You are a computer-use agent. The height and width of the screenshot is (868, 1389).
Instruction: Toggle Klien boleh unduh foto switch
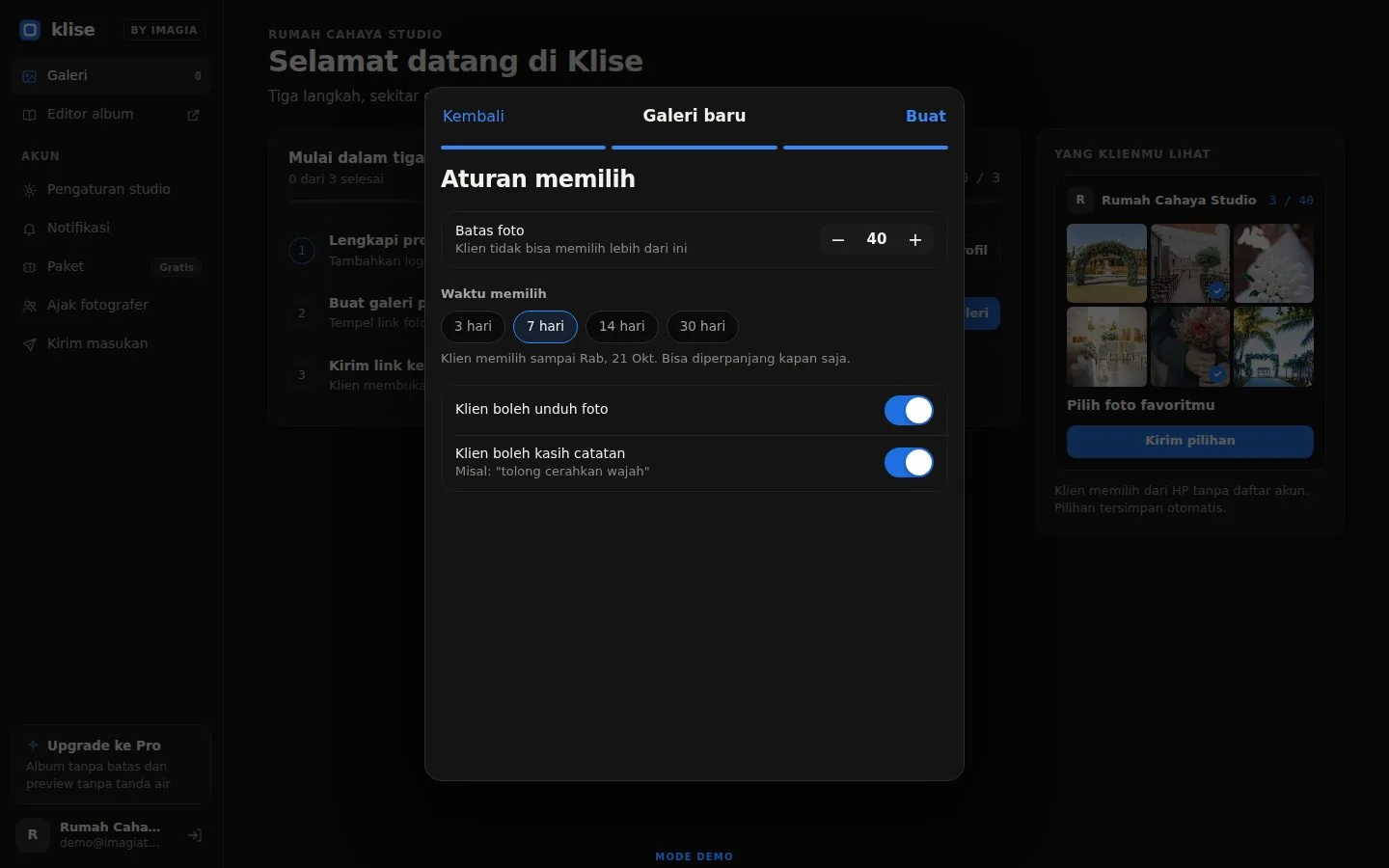click(909, 411)
